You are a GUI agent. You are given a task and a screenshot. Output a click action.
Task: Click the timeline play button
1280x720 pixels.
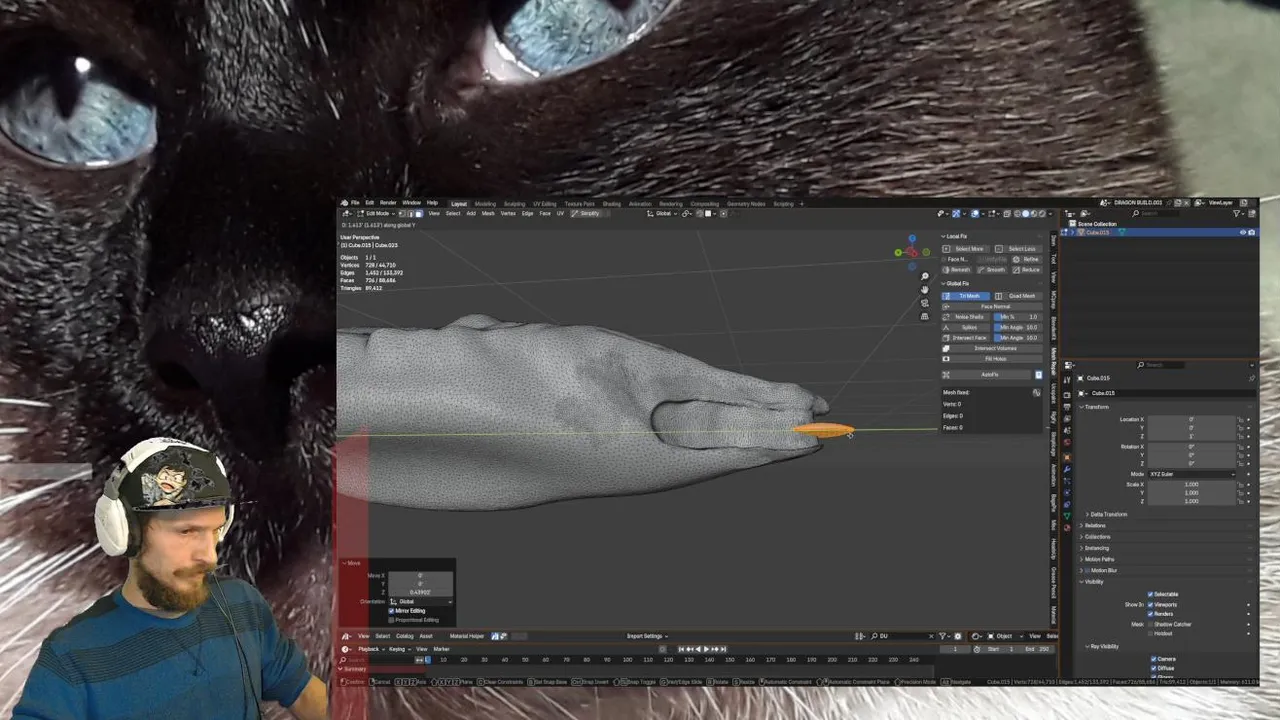pyautogui.click(x=706, y=649)
